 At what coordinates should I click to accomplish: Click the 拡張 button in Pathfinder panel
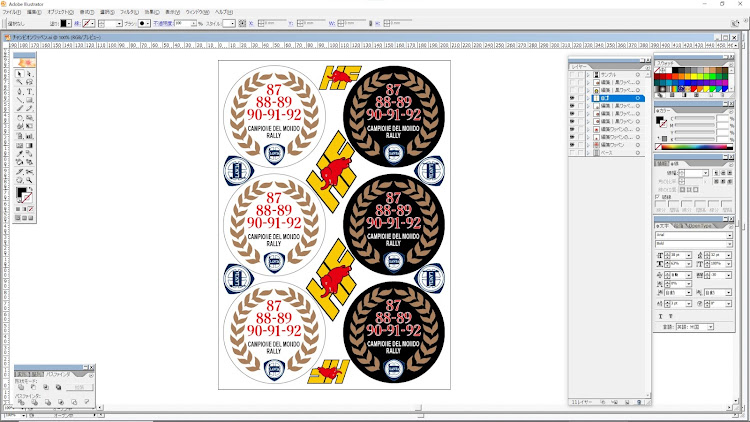coord(79,387)
